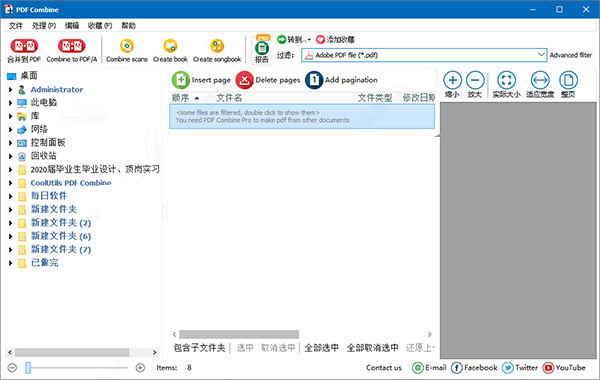Set preview to 实际大小 actual size
The image size is (600, 380).
[506, 80]
